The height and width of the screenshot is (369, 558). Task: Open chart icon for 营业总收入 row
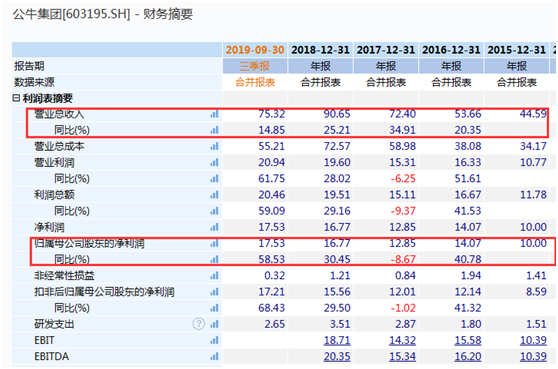click(214, 114)
